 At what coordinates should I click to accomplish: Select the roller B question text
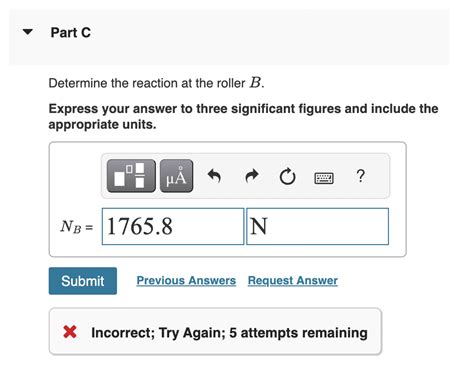(x=157, y=83)
